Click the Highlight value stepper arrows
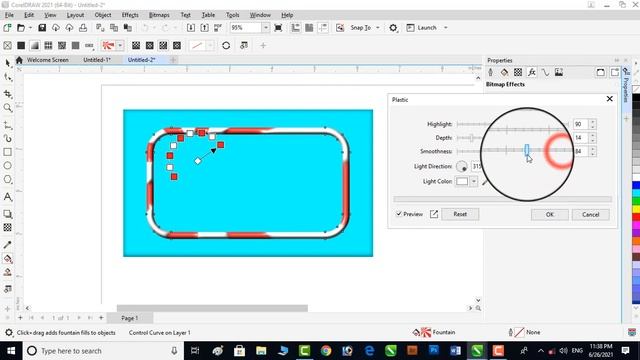 593,124
